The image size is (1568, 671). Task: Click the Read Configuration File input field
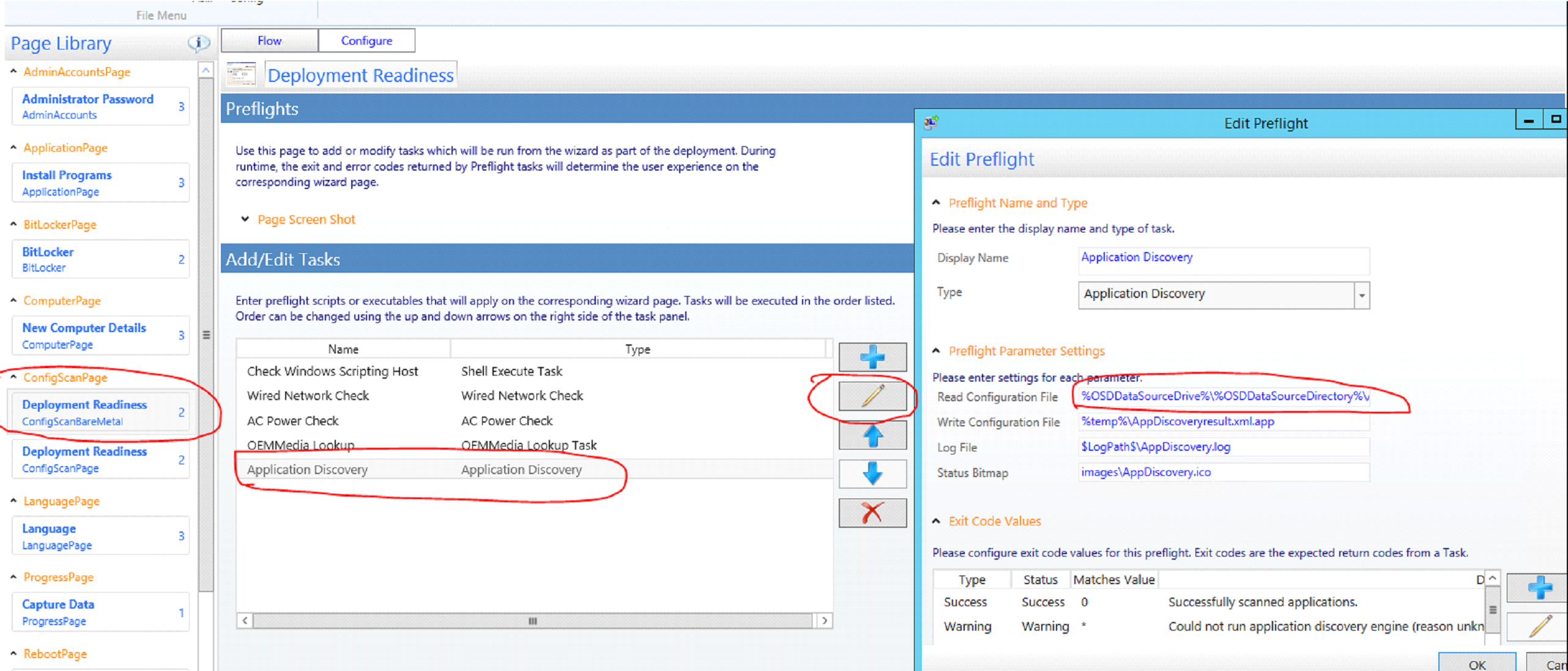(1224, 396)
